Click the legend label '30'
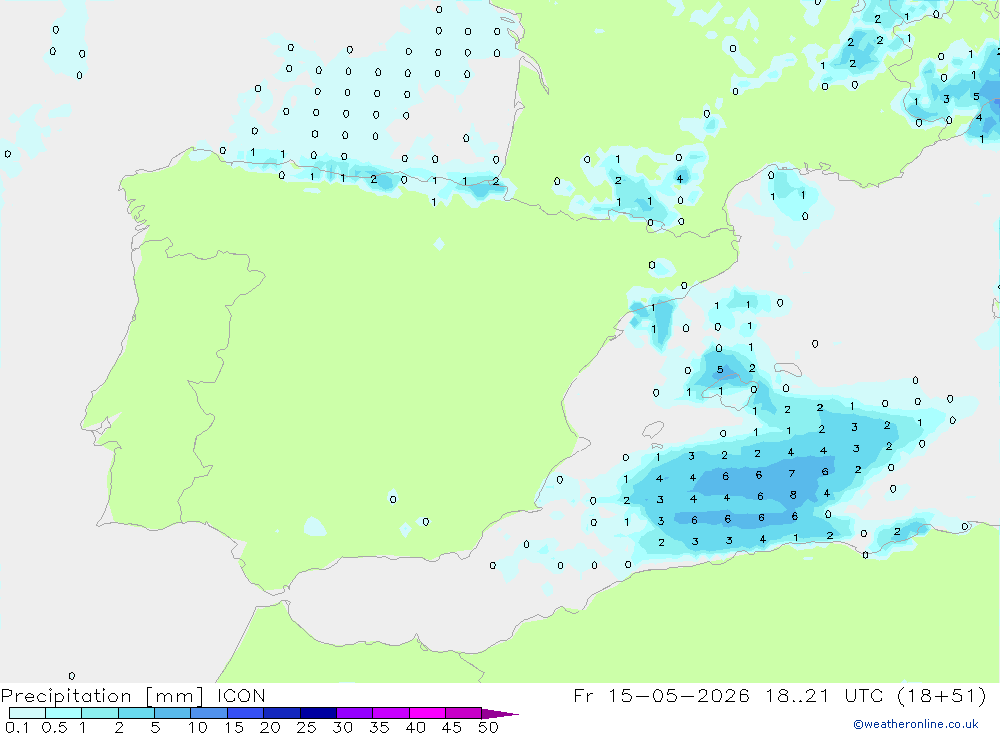 (342, 727)
